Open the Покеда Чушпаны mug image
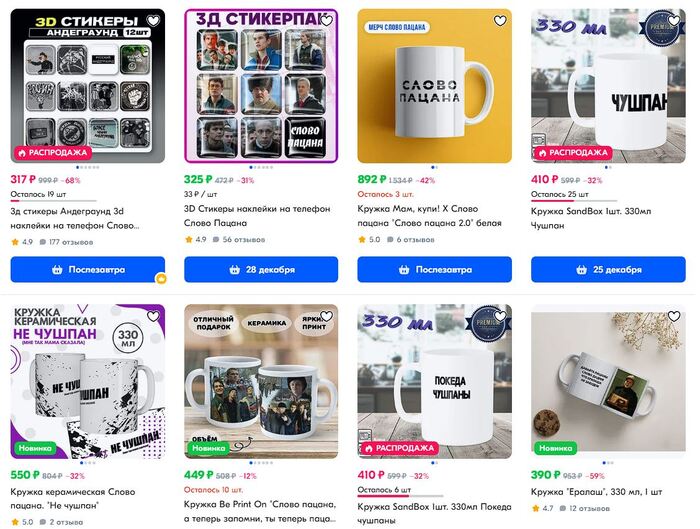The width and height of the screenshot is (700, 529). point(434,381)
